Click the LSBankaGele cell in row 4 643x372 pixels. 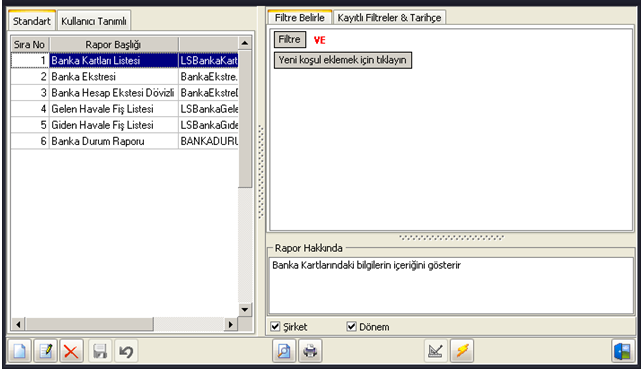(x=208, y=109)
